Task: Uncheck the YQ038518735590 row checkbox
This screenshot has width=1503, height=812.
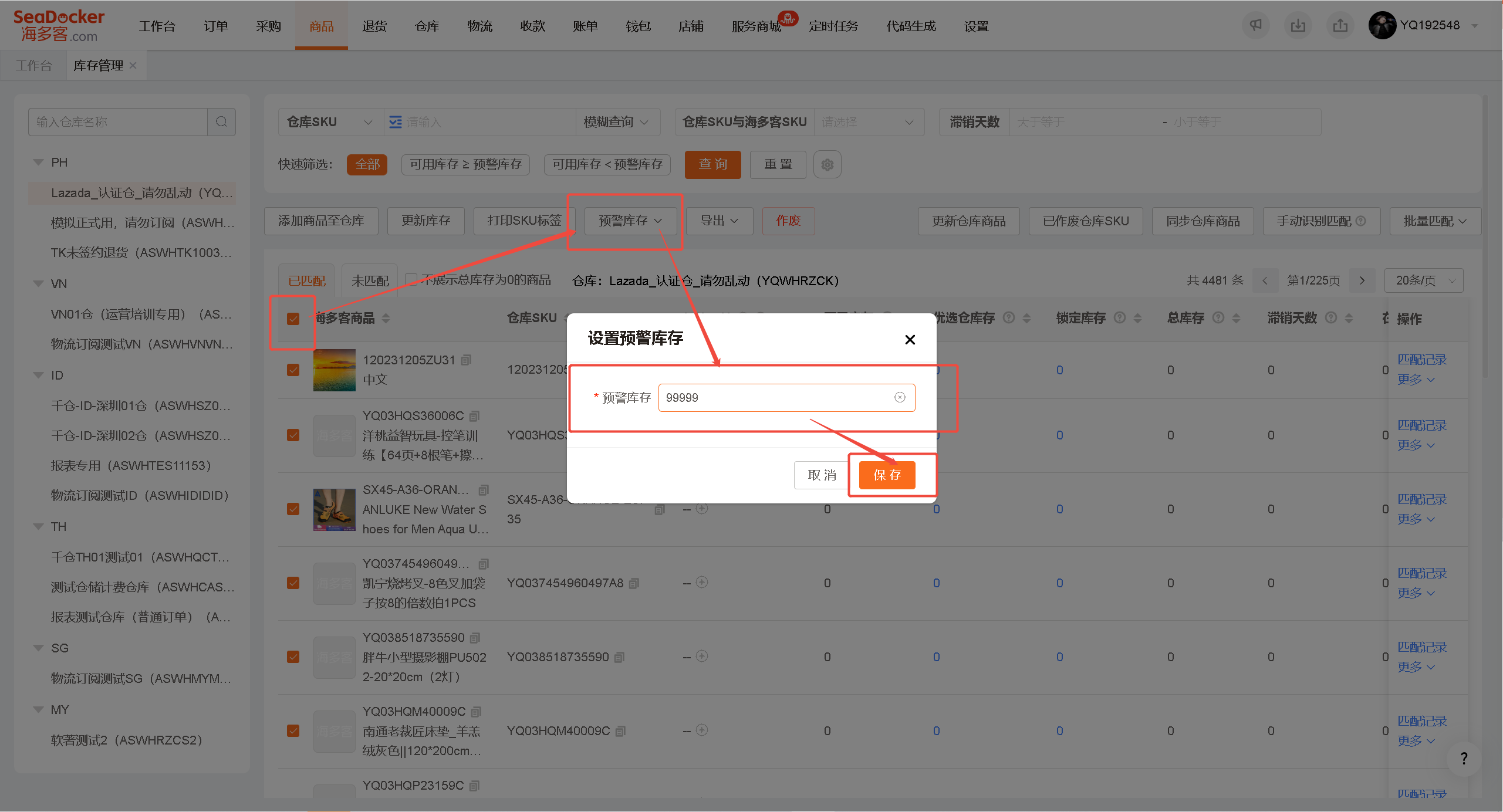Action: (x=293, y=657)
